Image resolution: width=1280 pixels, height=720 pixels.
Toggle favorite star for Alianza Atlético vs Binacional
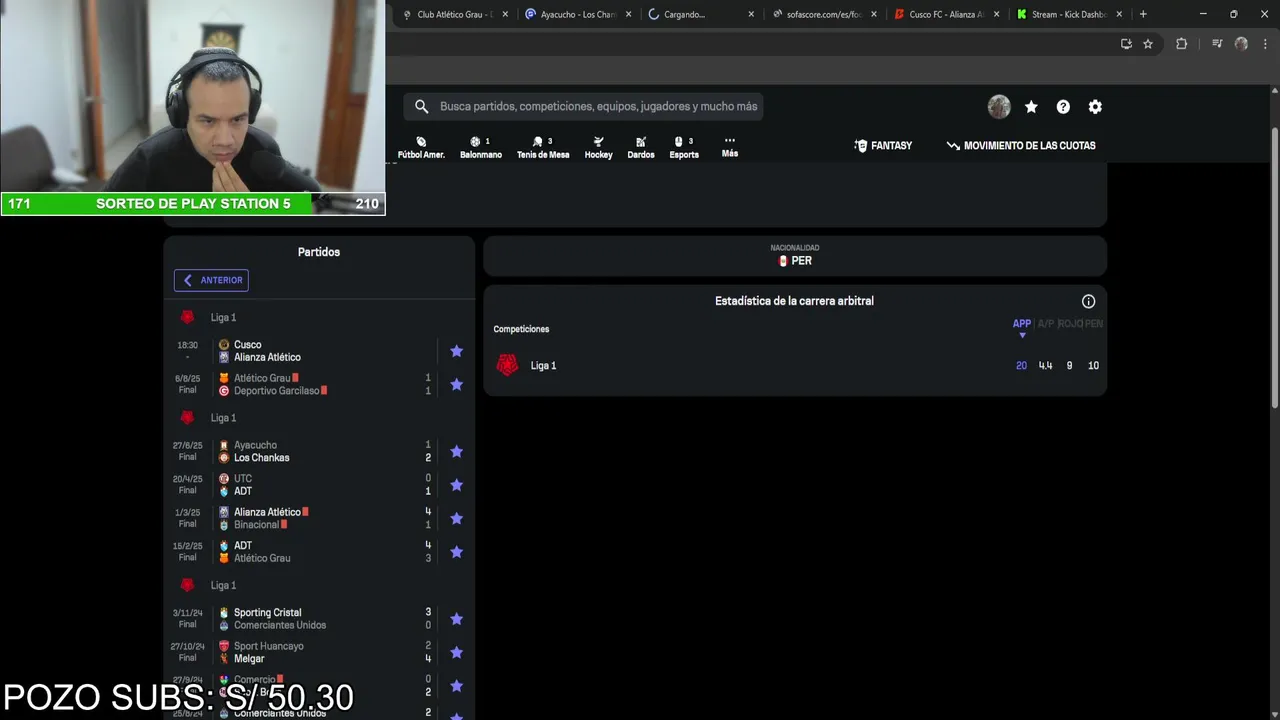pyautogui.click(x=456, y=519)
